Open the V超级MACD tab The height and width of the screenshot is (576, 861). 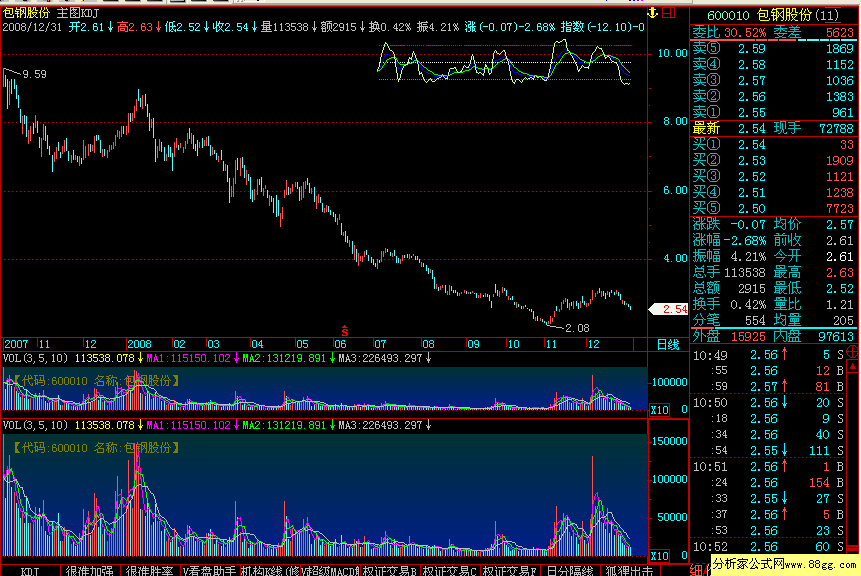point(329,571)
